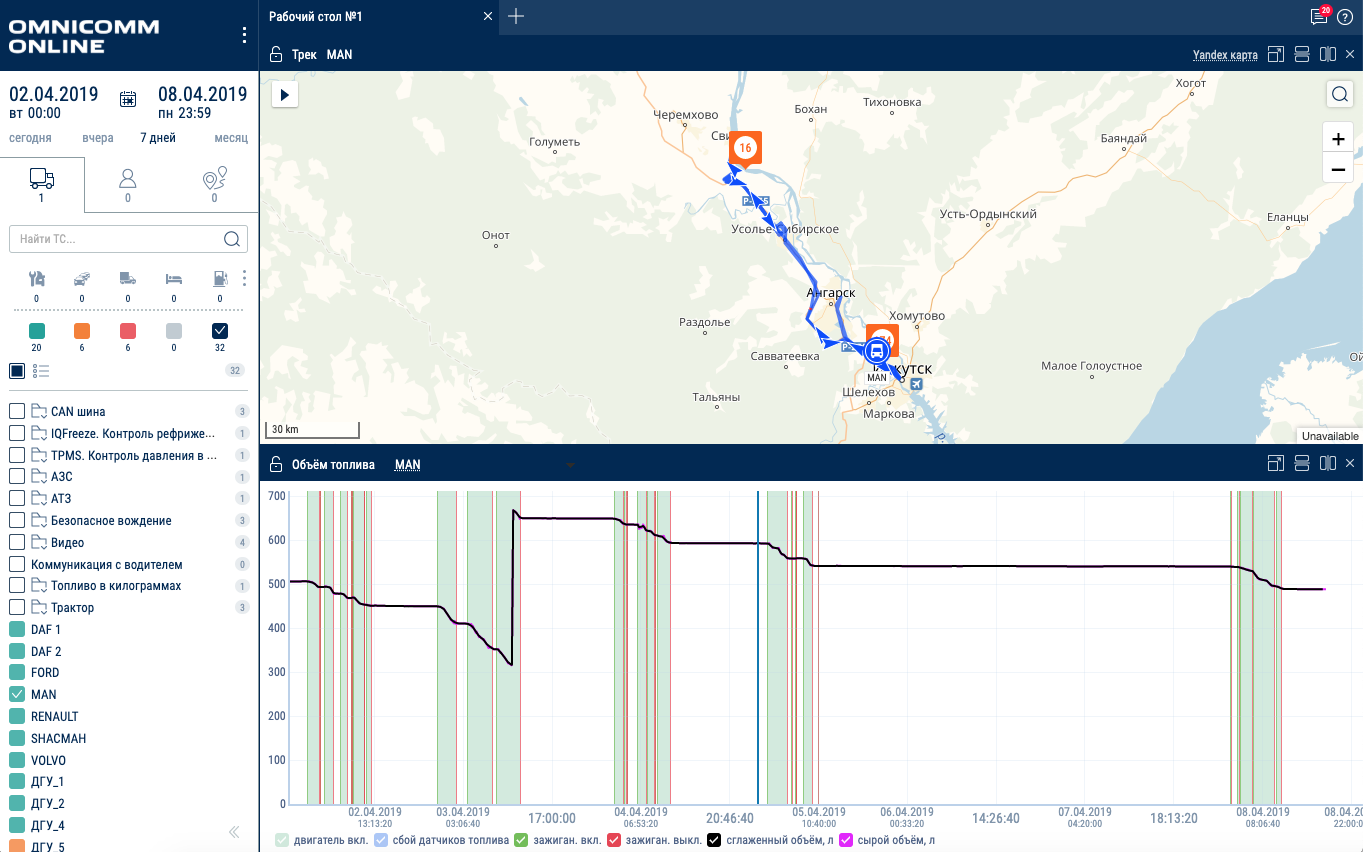Open the three-dot menu next to OMNICOMM logo

tap(243, 34)
